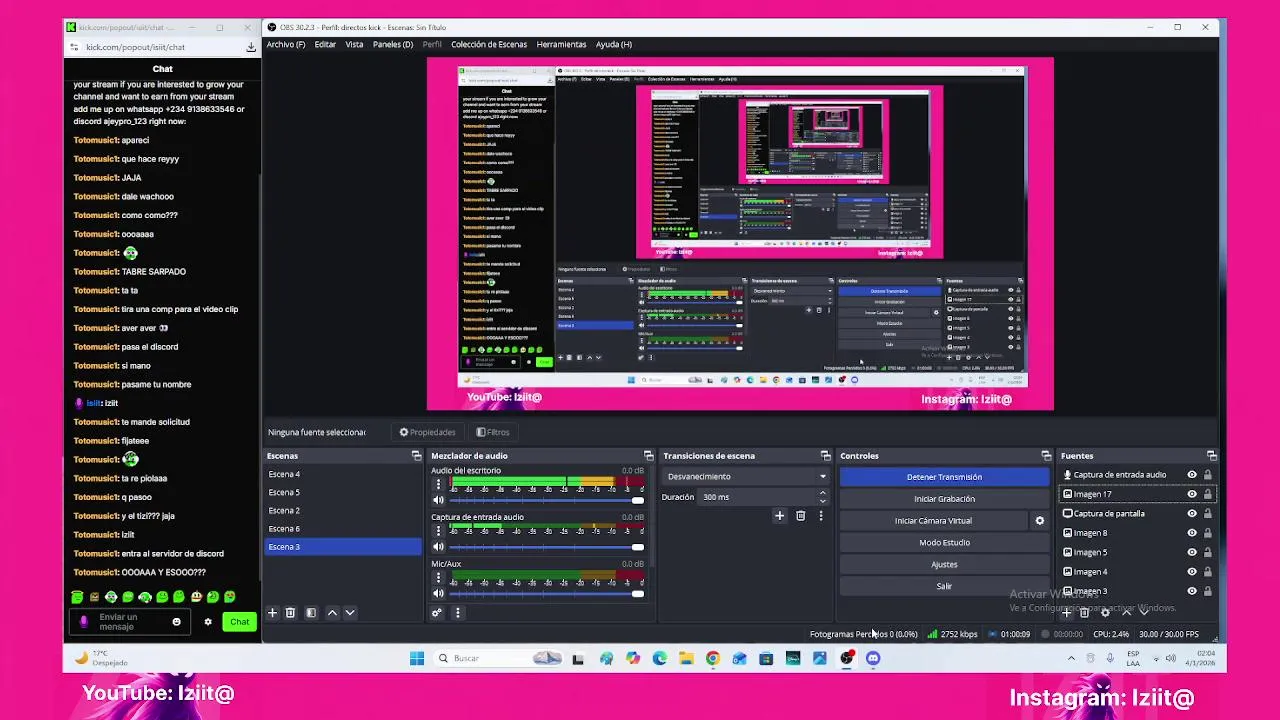Open Chrome from the Windows taskbar
The width and height of the screenshot is (1280, 720).
coord(712,658)
